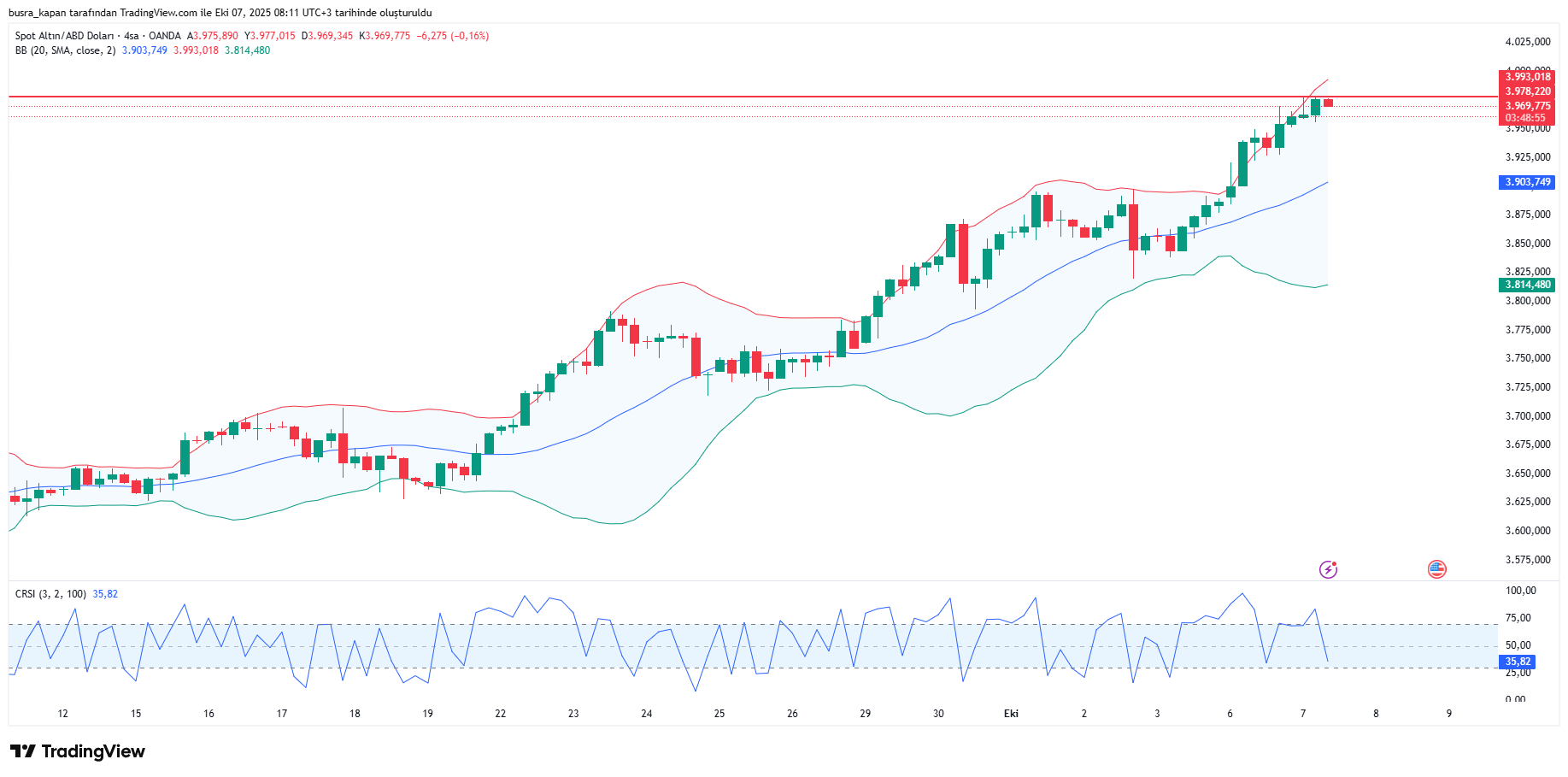Click the purple lightning event icon
The width and height of the screenshot is (1568, 777).
[1328, 569]
